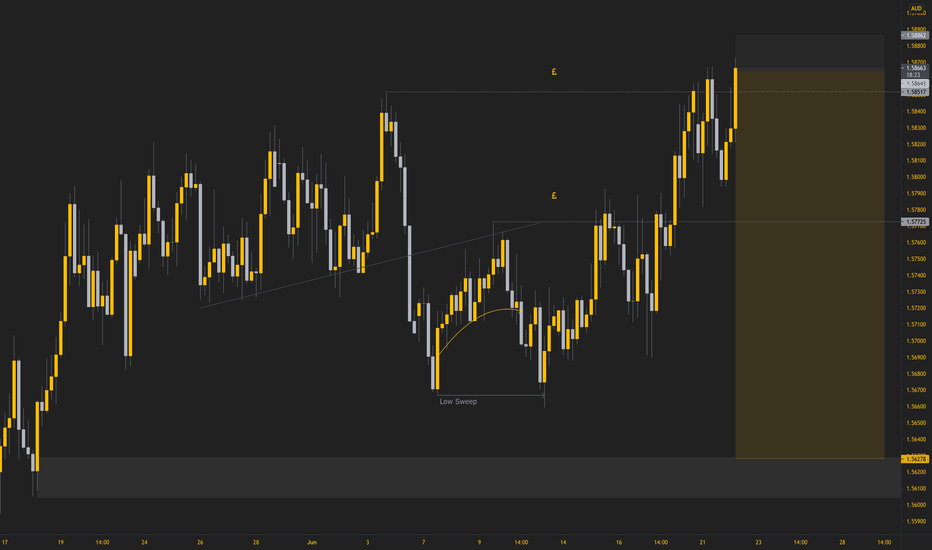
Task: Click the '24' date label on time axis
Action: tap(144, 542)
